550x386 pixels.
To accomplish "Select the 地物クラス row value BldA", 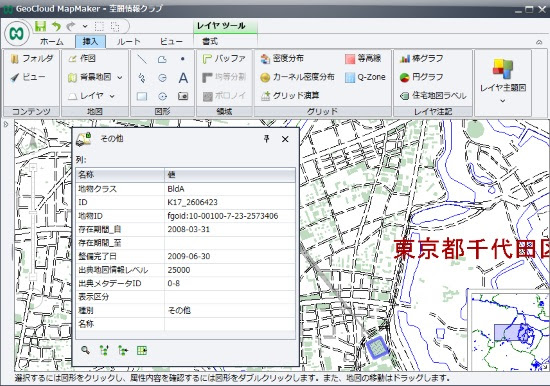I will point(176,189).
